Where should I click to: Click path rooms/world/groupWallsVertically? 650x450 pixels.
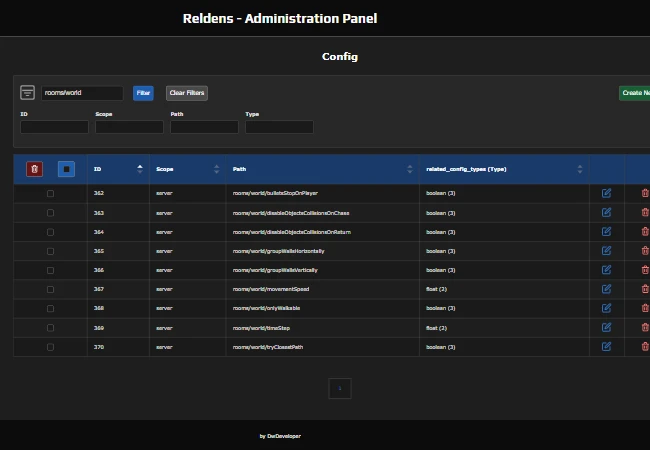click(x=275, y=270)
